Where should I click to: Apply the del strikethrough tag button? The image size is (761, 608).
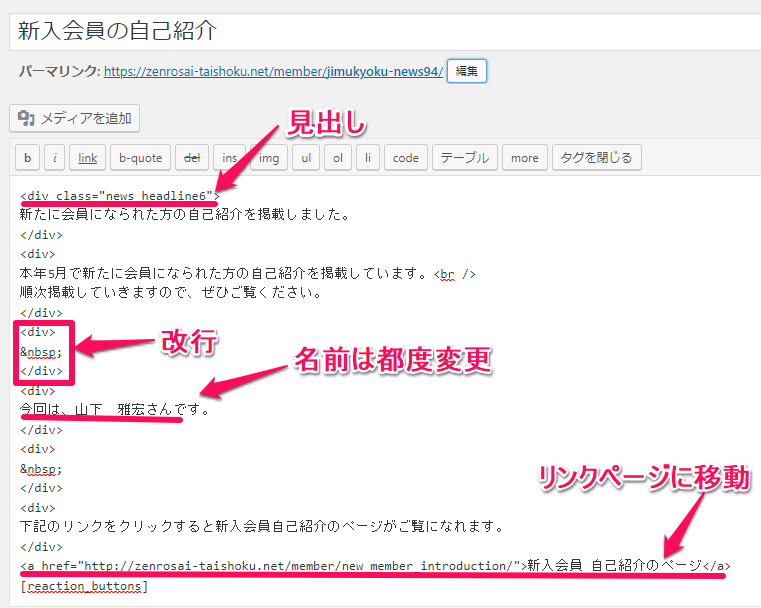(x=191, y=158)
